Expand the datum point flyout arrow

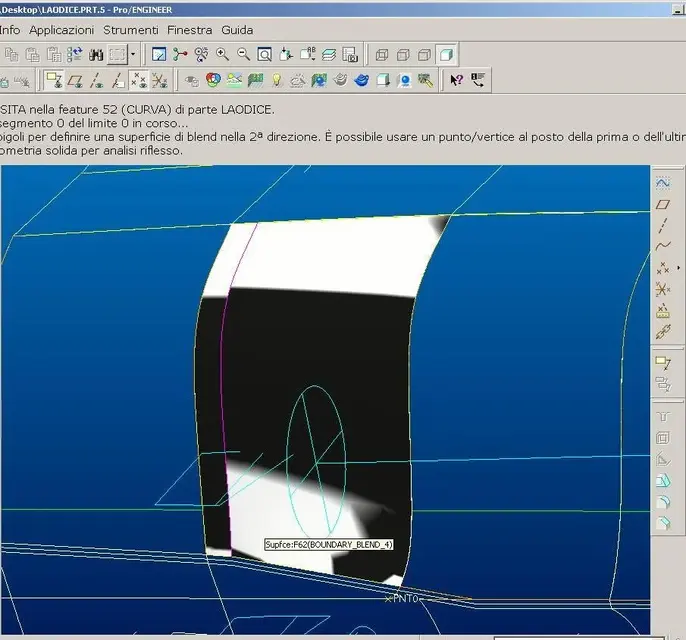coord(679,268)
